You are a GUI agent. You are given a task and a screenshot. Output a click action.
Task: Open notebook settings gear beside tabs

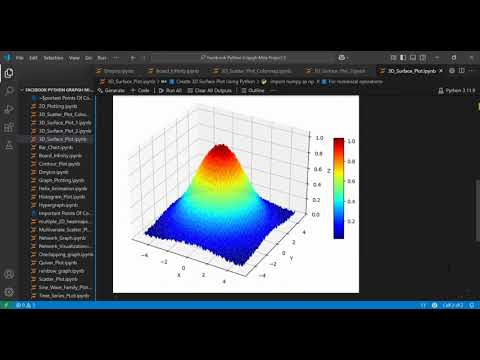tap(452, 71)
